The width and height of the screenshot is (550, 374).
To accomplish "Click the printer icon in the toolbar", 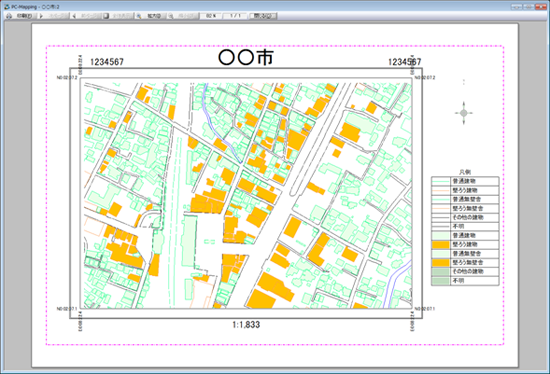I will [x=9, y=16].
